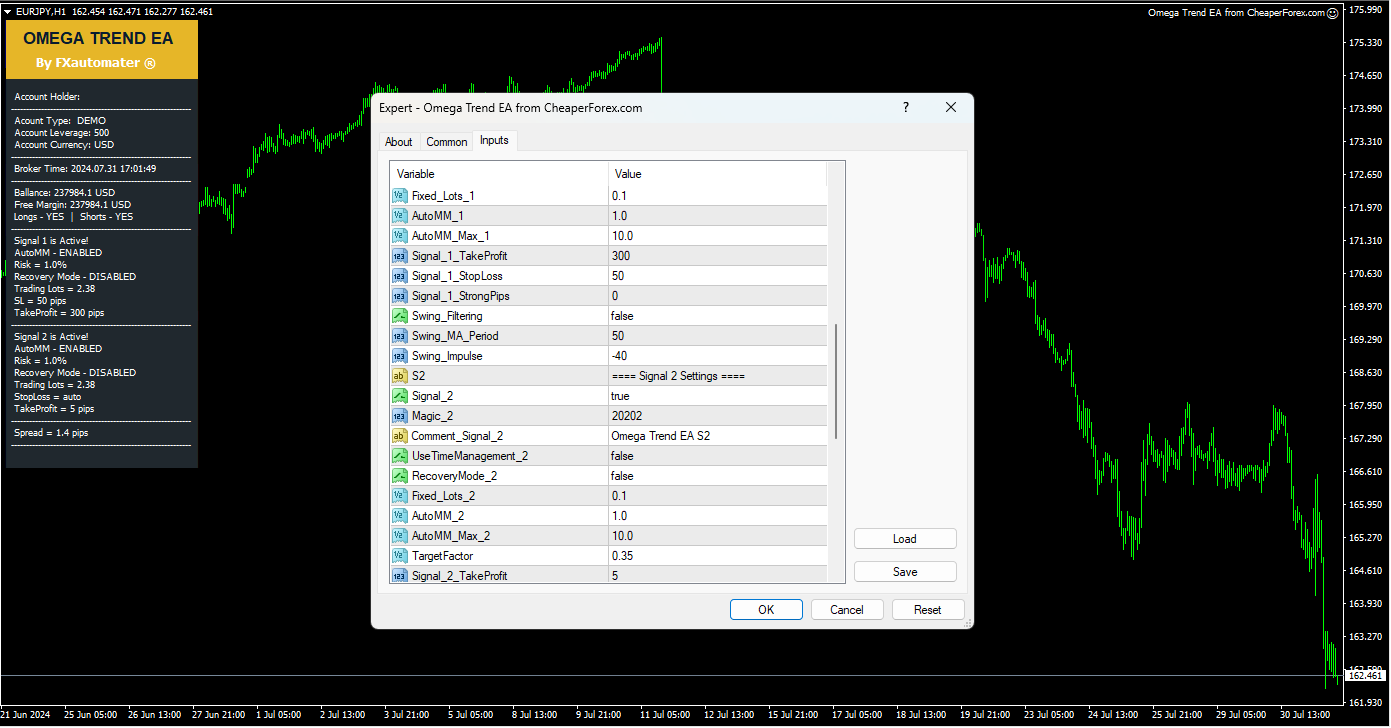Click the AutoMM_1 row icon
The width and height of the screenshot is (1391, 728).
pos(399,216)
